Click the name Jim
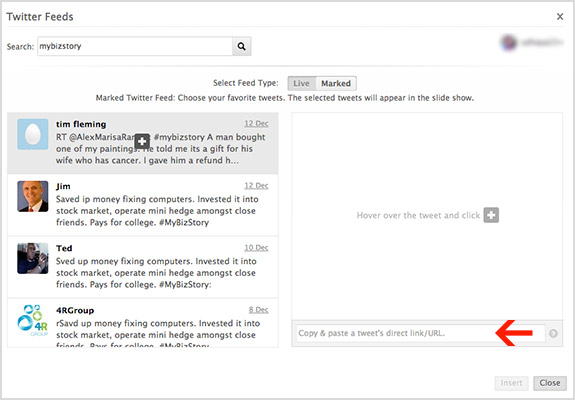This screenshot has height=400, width=575. point(63,186)
